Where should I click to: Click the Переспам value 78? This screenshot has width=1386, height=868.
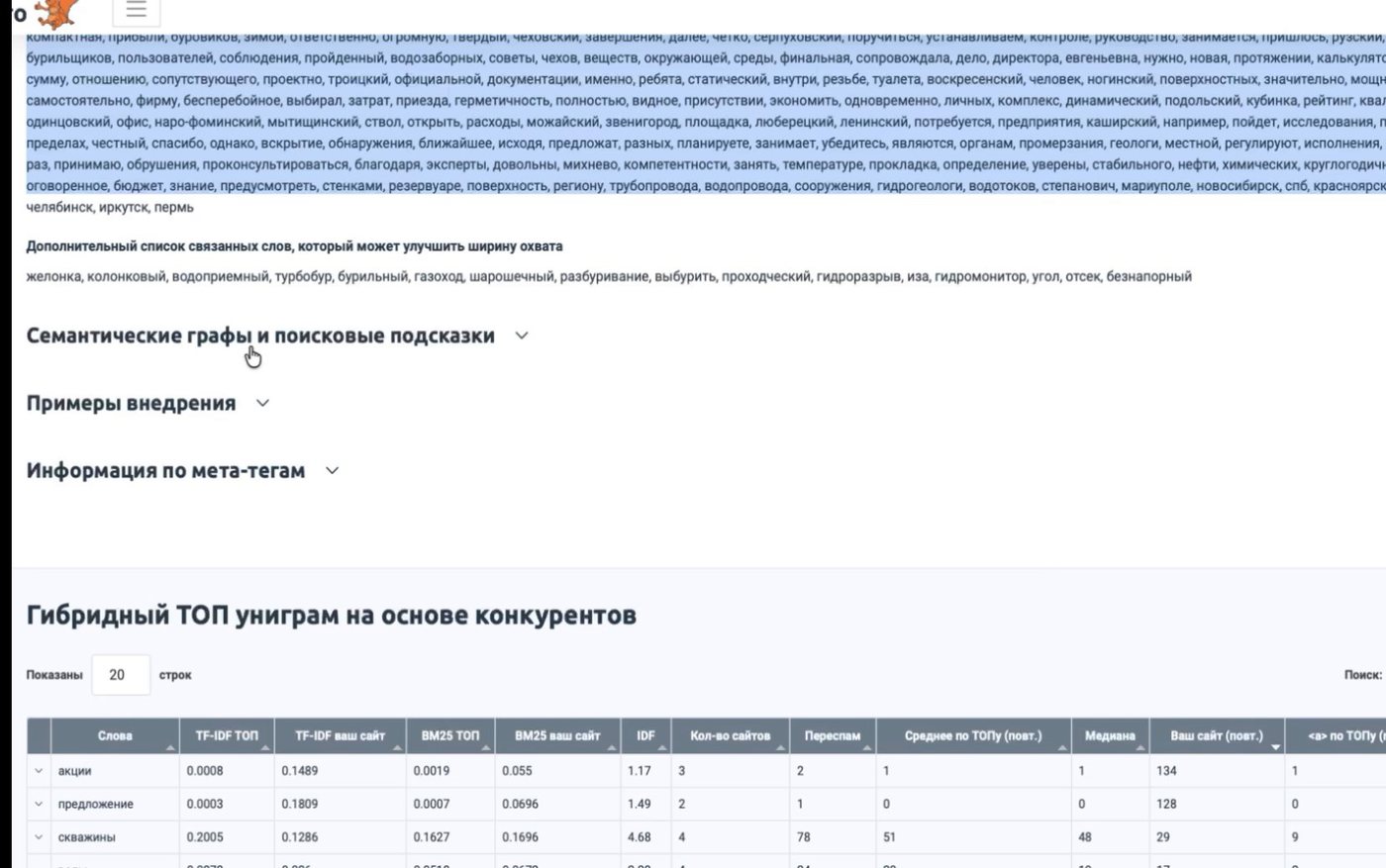804,837
